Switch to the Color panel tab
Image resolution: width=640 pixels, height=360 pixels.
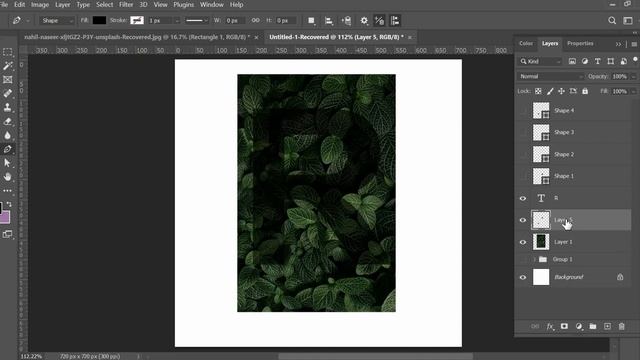click(x=526, y=44)
